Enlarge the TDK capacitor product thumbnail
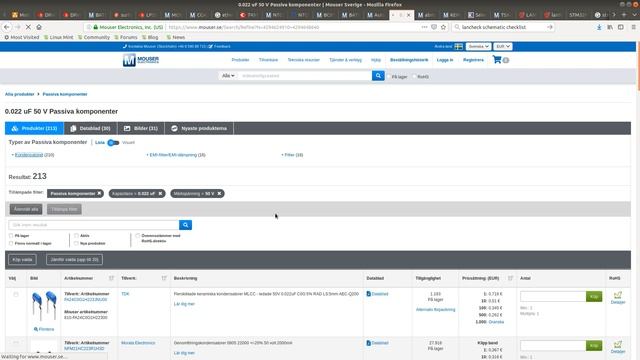This screenshot has height=360, width=640. (x=44, y=329)
